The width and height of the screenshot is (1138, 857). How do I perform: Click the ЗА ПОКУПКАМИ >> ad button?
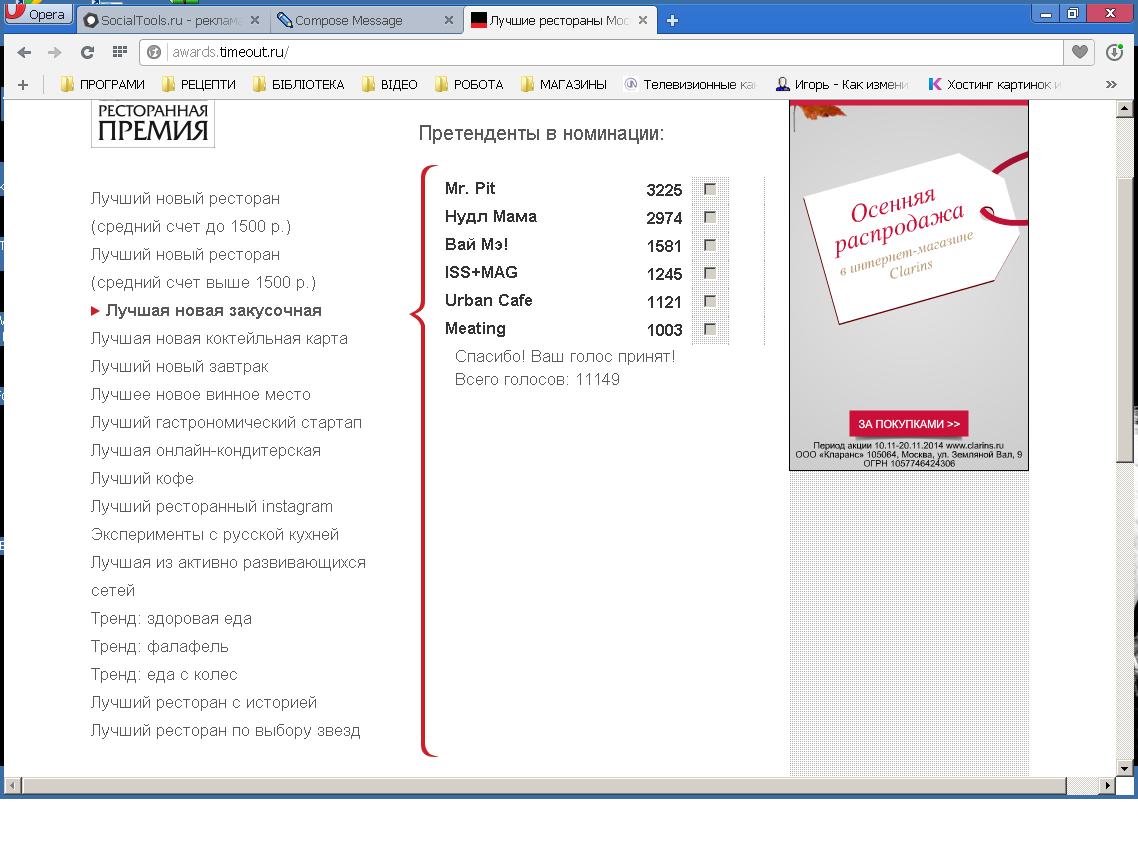coord(909,424)
